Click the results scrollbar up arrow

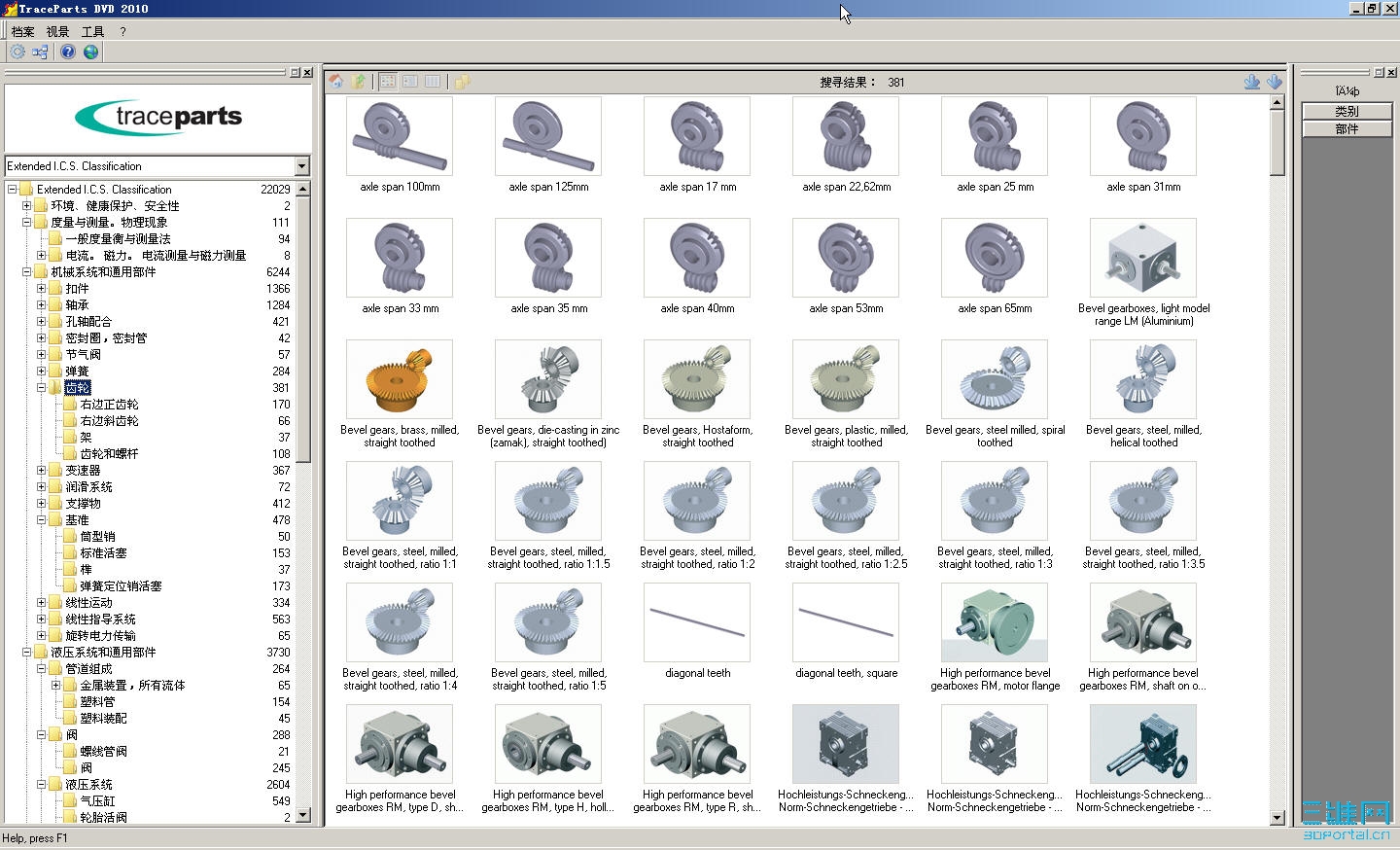pyautogui.click(x=1277, y=102)
